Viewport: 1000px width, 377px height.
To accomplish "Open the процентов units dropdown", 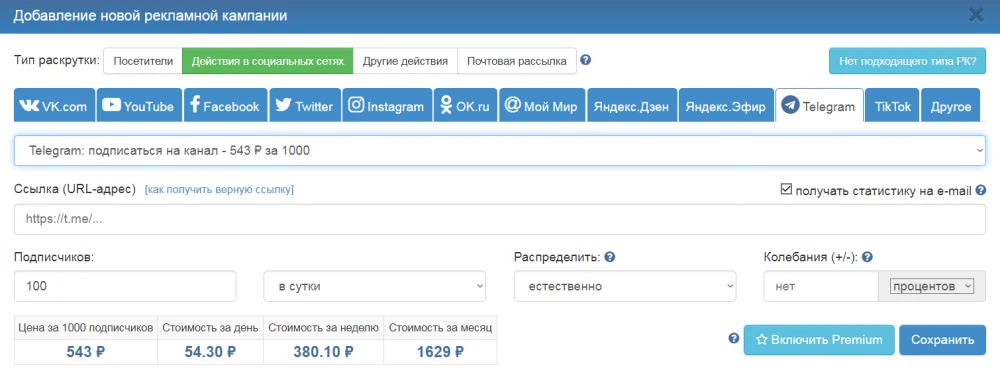I will [932, 286].
